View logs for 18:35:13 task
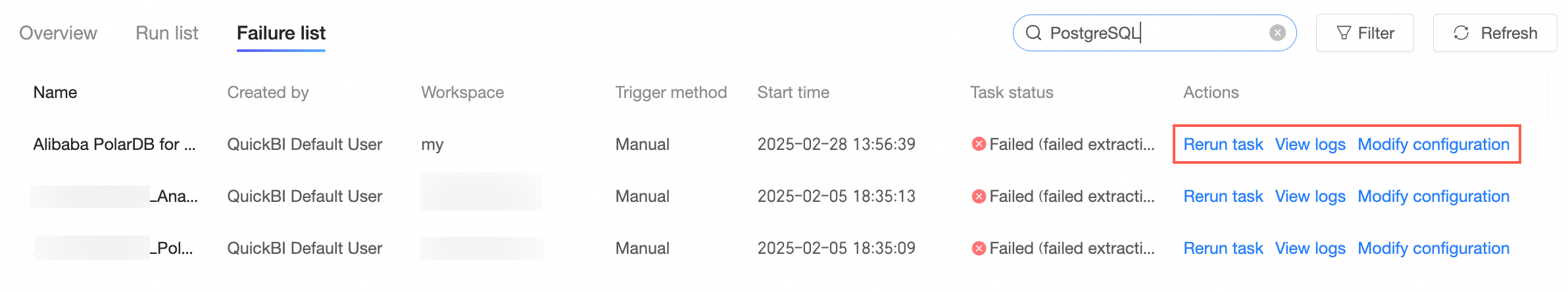Image resolution: width=1568 pixels, height=292 pixels. 1310,196
